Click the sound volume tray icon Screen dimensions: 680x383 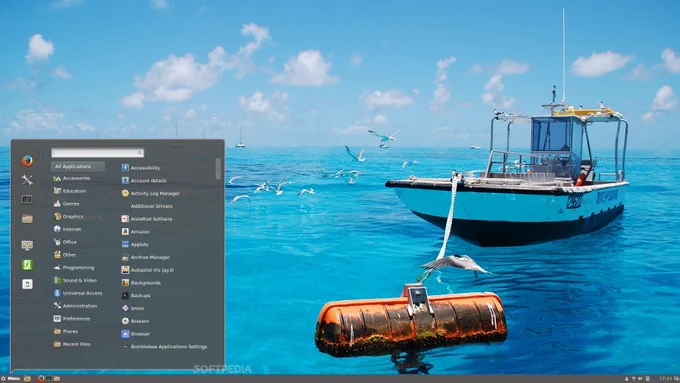coord(640,379)
